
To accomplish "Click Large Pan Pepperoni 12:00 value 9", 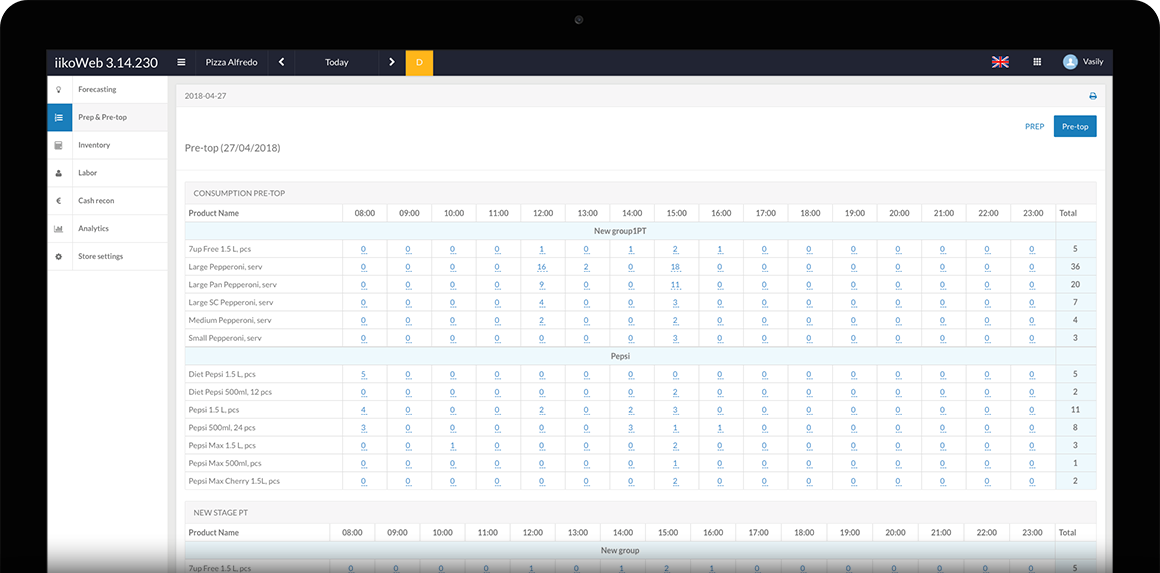I will point(542,285).
